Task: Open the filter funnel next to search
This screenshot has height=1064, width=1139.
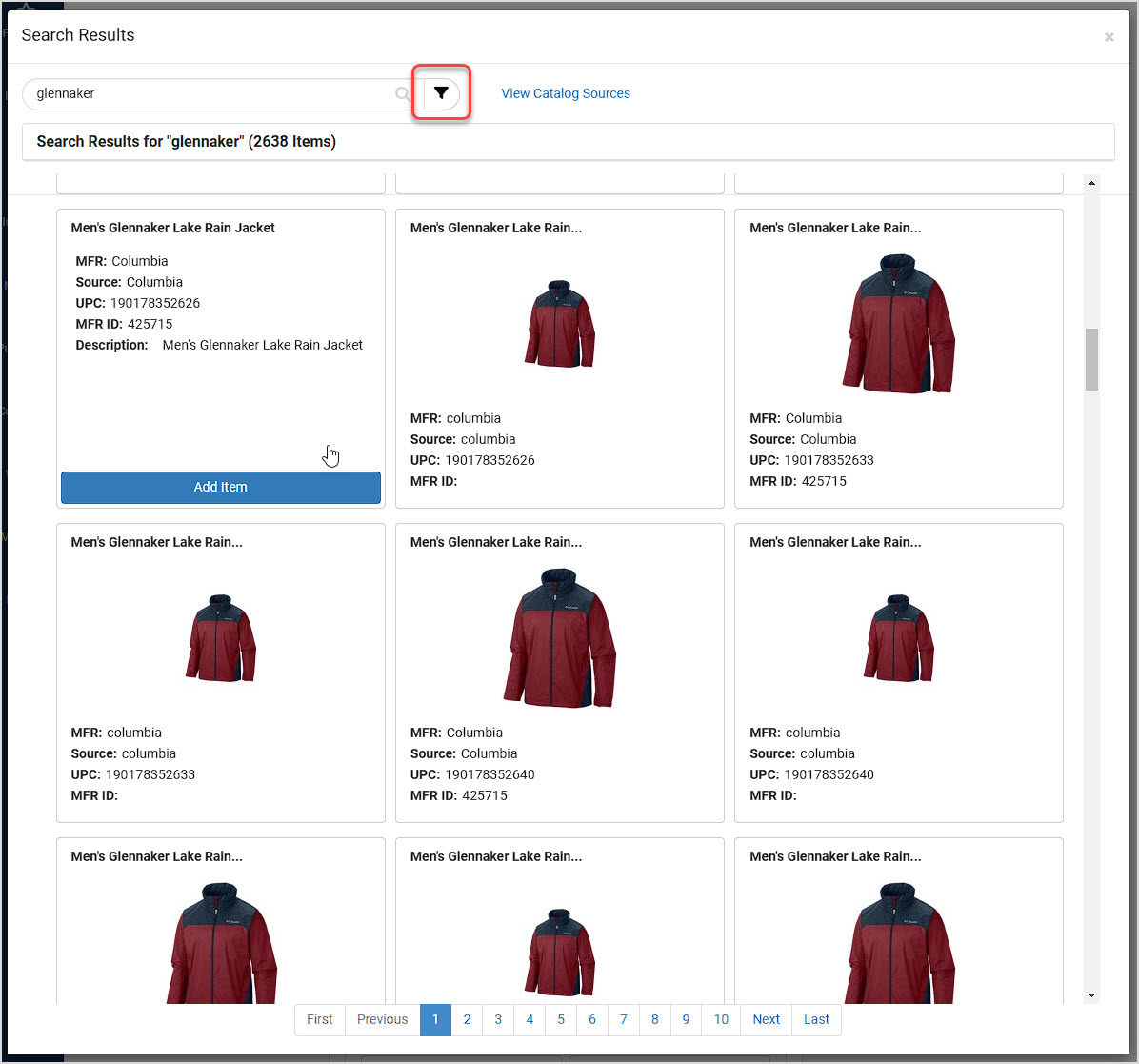Action: point(442,93)
